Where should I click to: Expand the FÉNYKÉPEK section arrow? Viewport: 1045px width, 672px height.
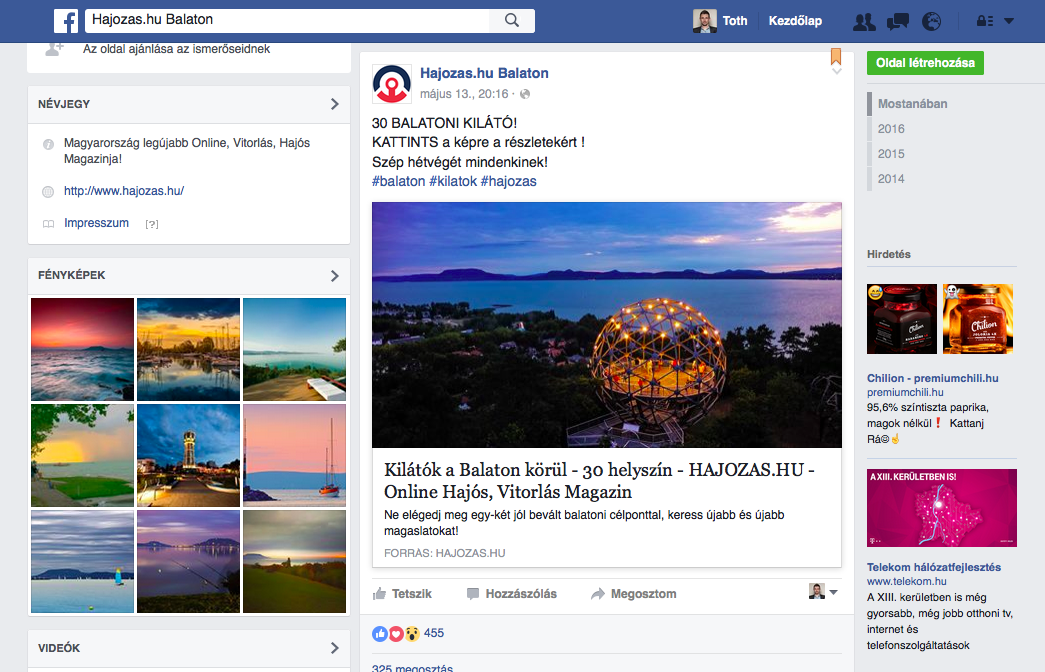coord(335,275)
